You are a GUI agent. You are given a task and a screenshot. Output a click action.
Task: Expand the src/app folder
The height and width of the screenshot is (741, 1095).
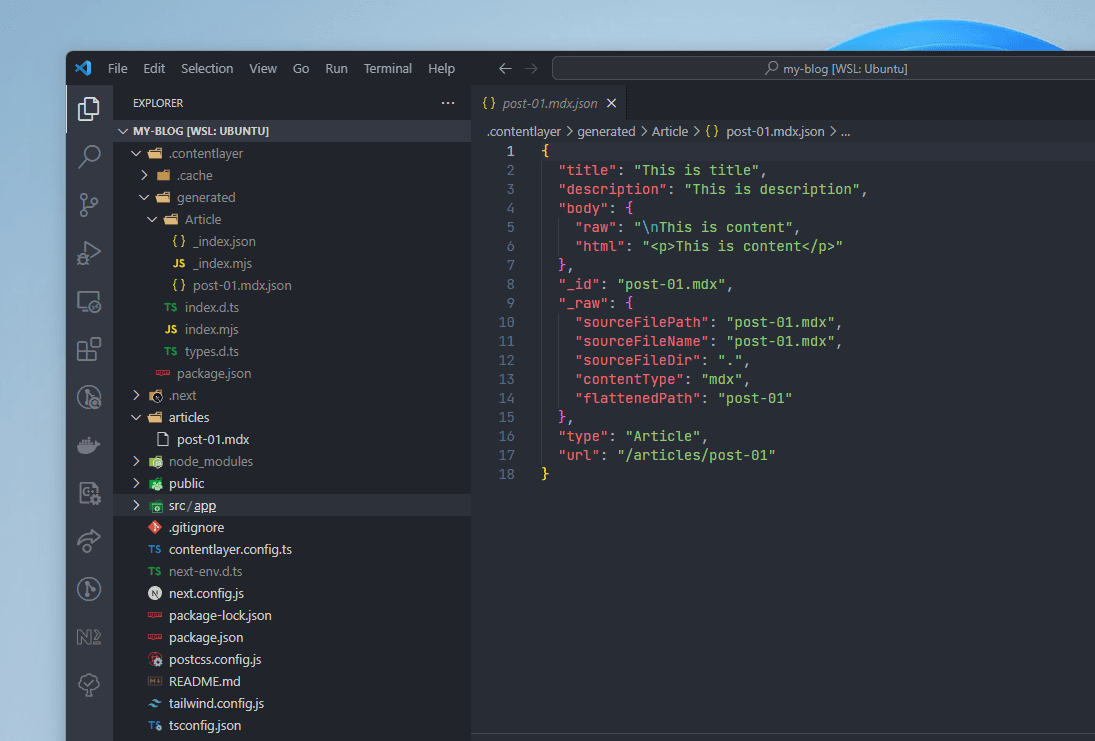tap(292, 505)
